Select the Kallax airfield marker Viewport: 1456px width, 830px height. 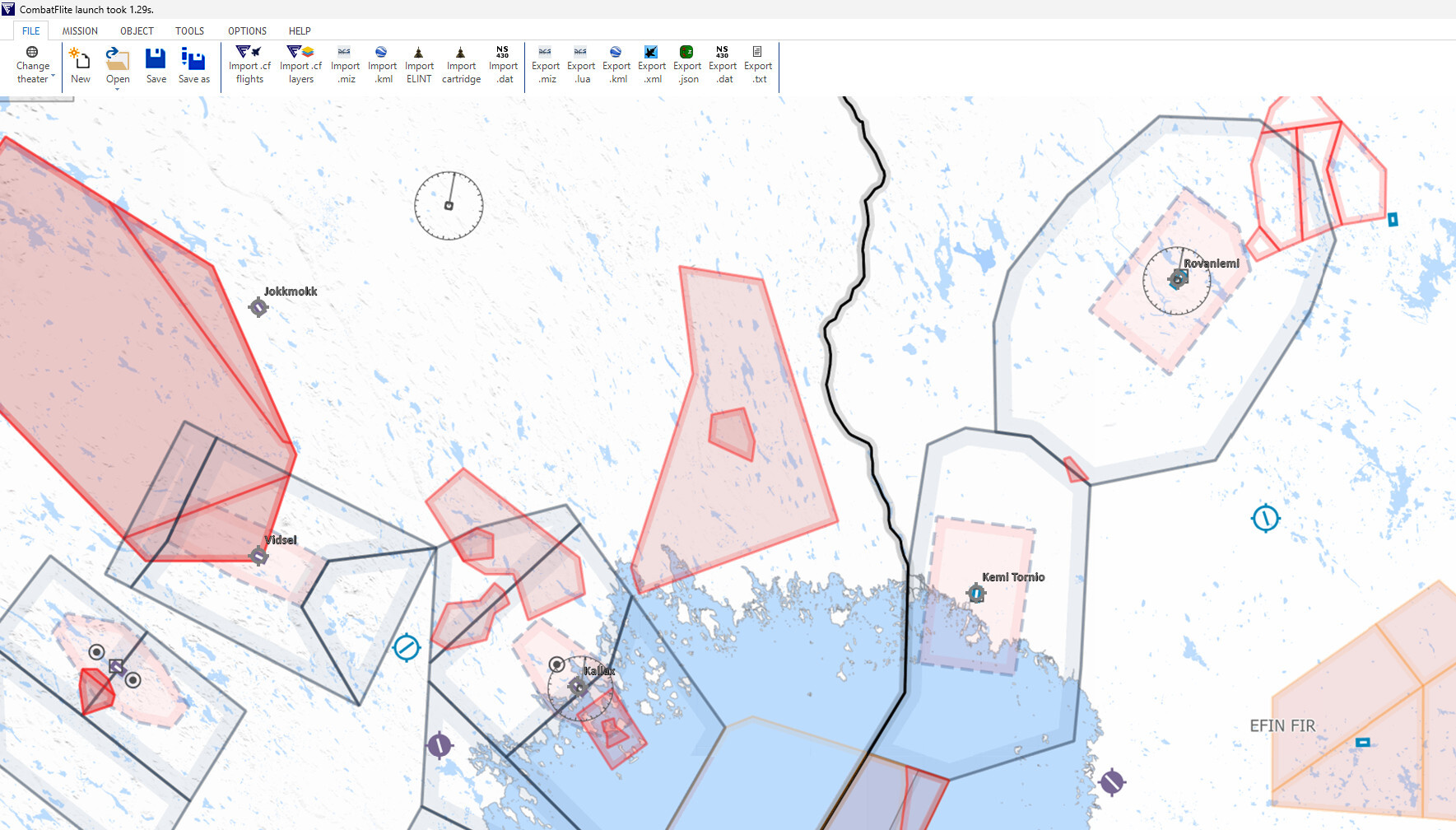(578, 687)
